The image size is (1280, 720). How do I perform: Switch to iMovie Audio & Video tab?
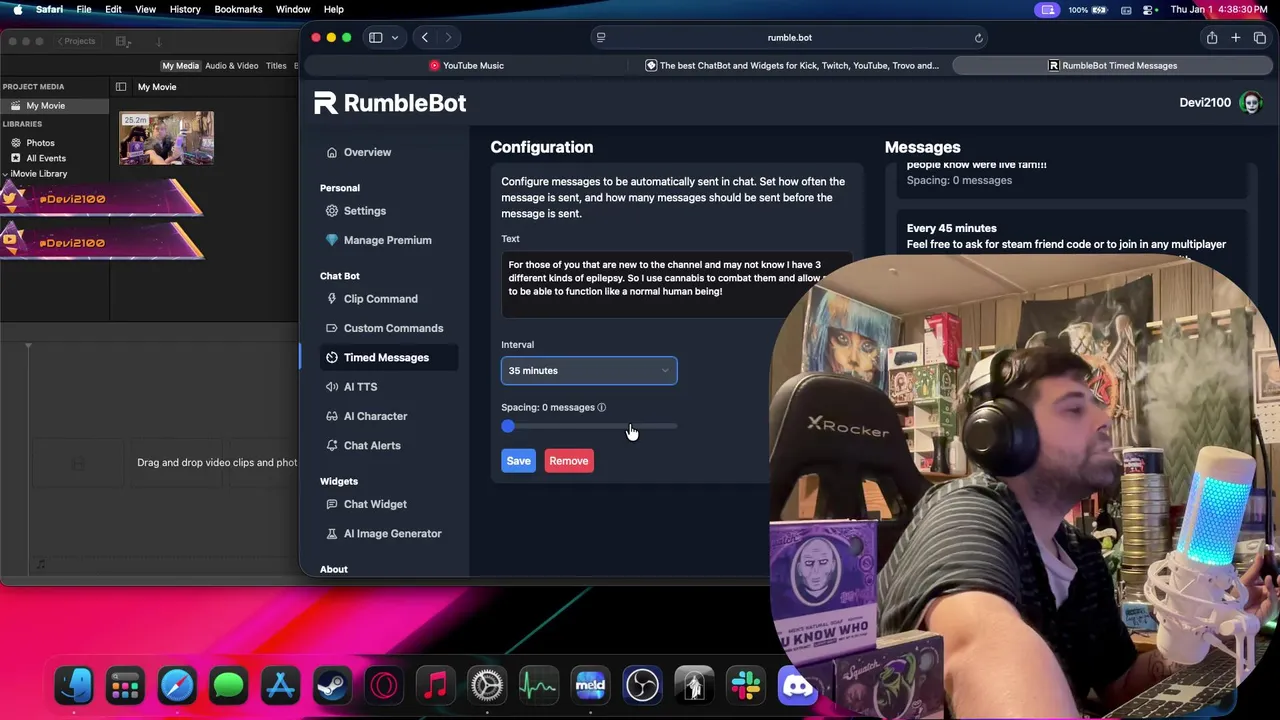point(232,66)
